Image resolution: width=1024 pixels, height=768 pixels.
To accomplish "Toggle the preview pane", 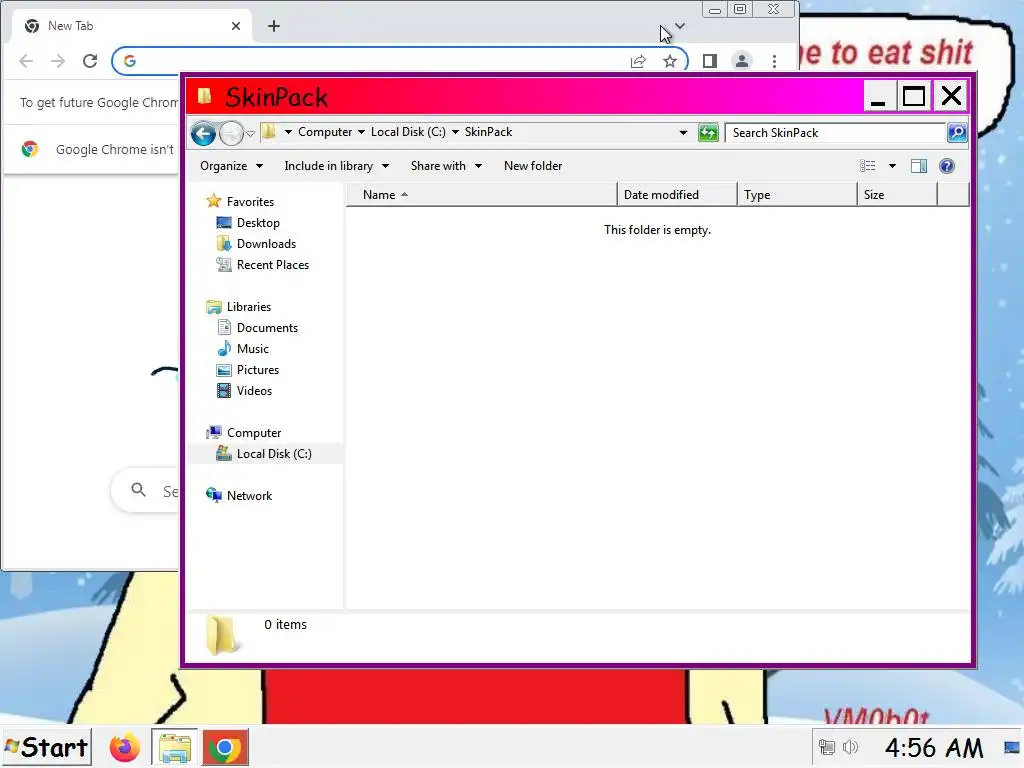I will coord(919,166).
